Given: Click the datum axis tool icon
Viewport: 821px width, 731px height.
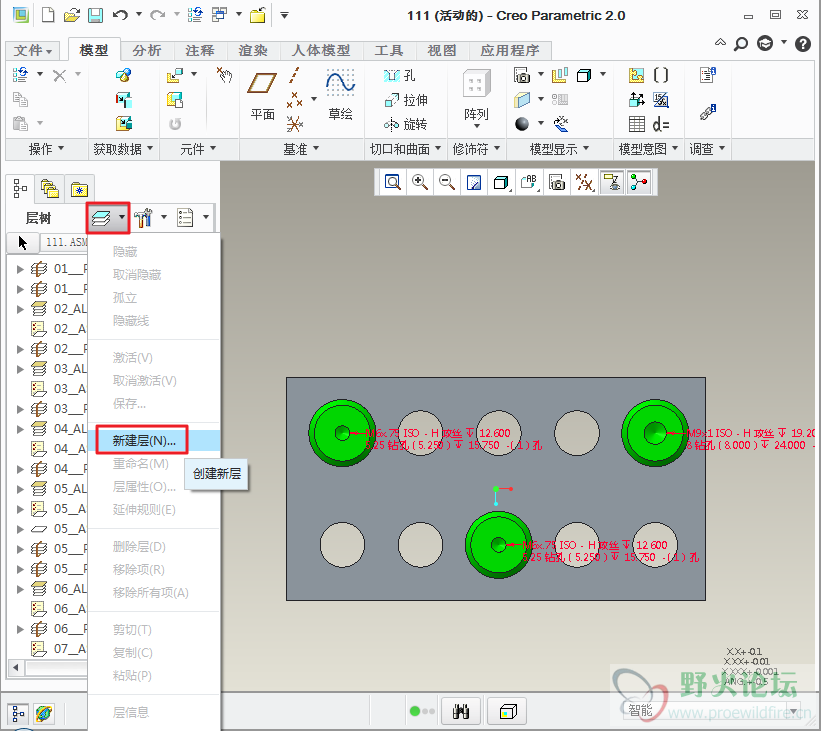Looking at the screenshot, I should click(294, 75).
